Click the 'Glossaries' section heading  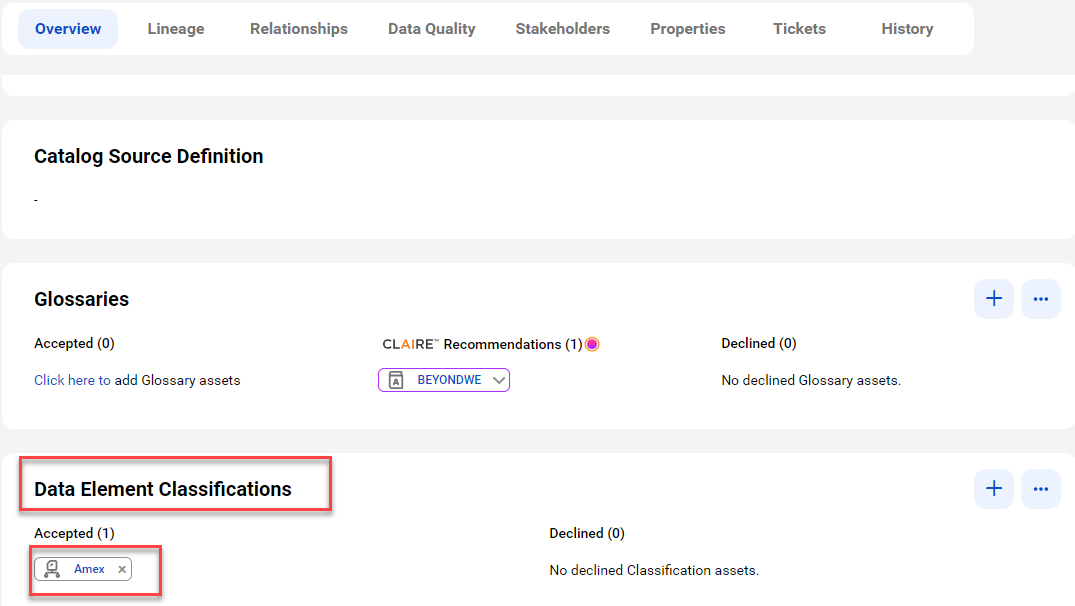click(x=82, y=299)
